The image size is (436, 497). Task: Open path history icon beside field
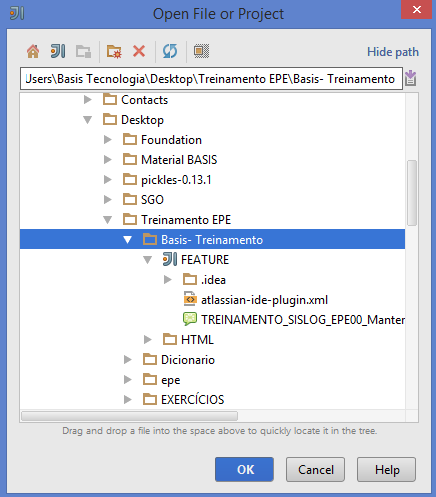click(x=411, y=79)
